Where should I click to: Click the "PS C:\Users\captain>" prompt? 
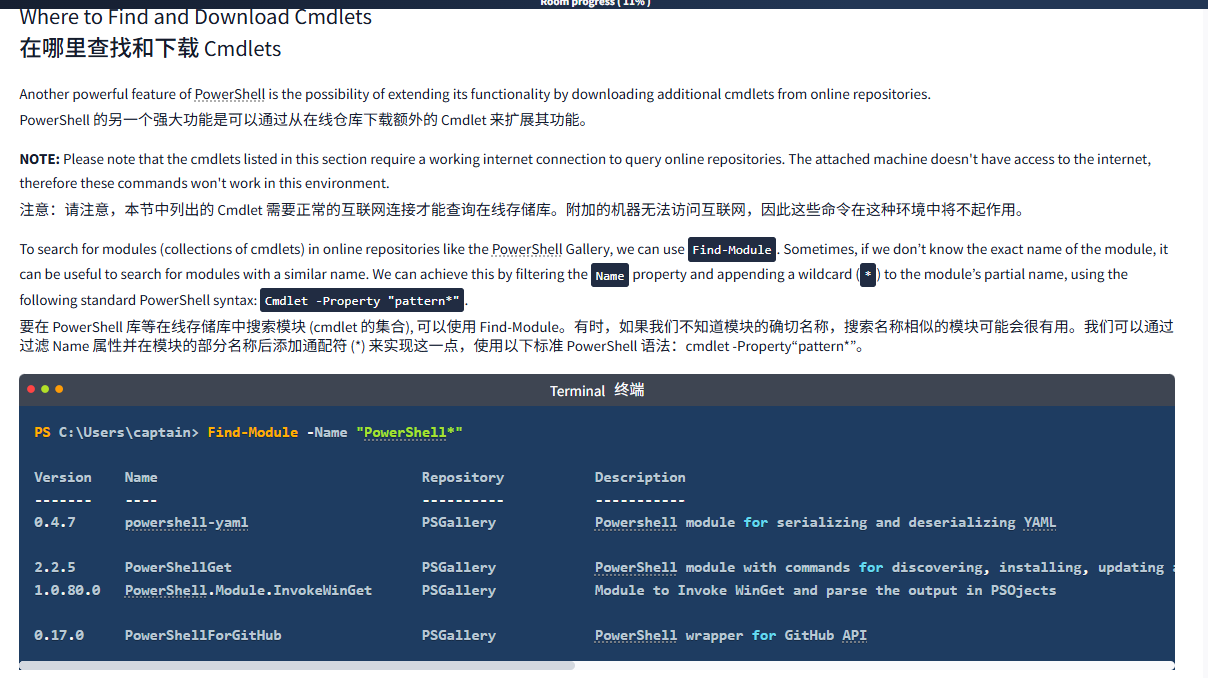point(117,432)
